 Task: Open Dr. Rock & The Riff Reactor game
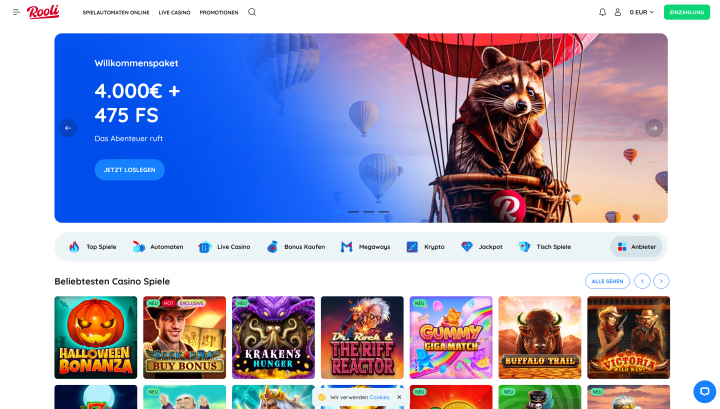(x=362, y=337)
